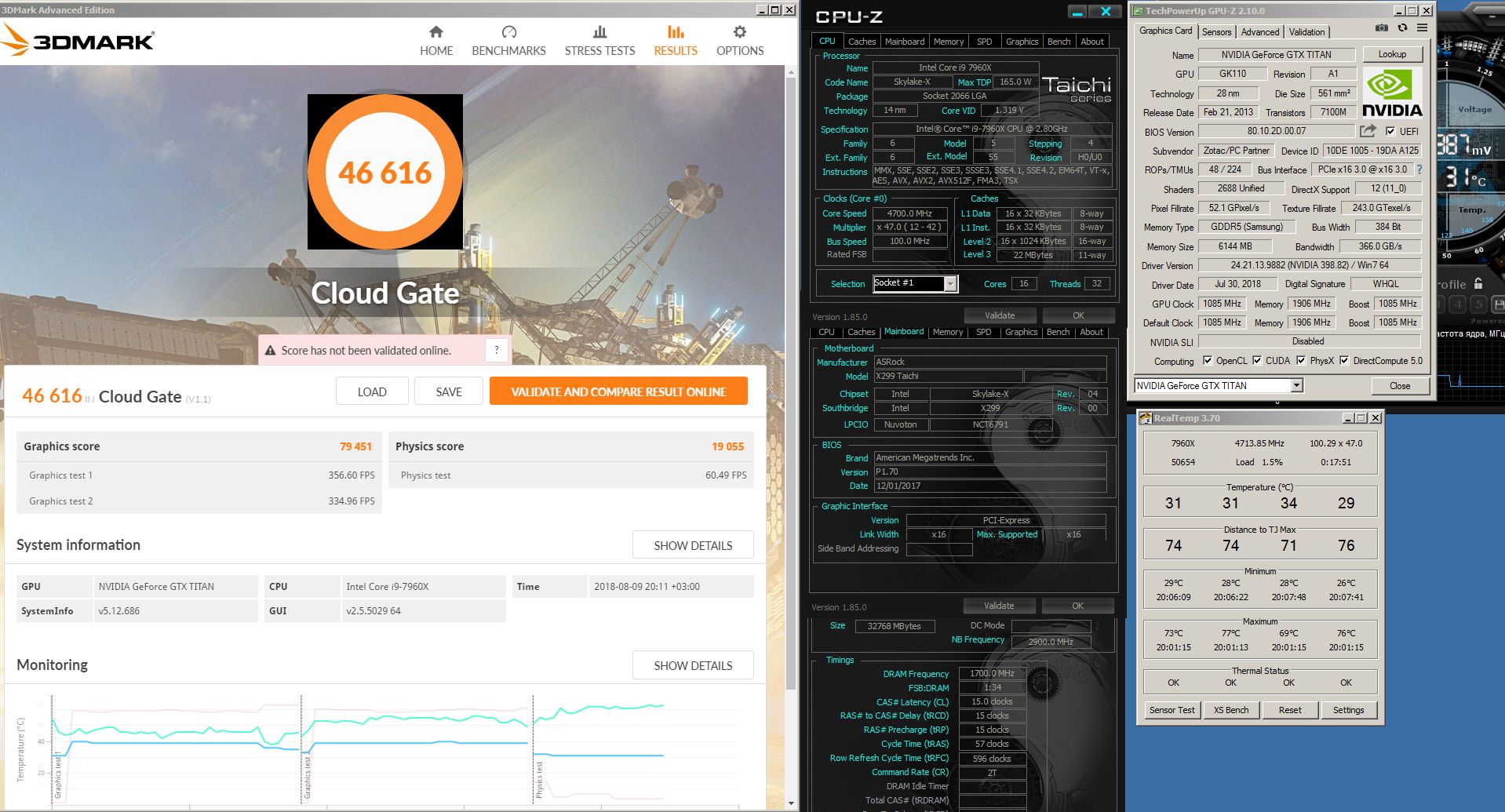Image resolution: width=1505 pixels, height=812 pixels.
Task: Click the Graphics test 1 row 356.60 FPS
Action: click(x=199, y=475)
